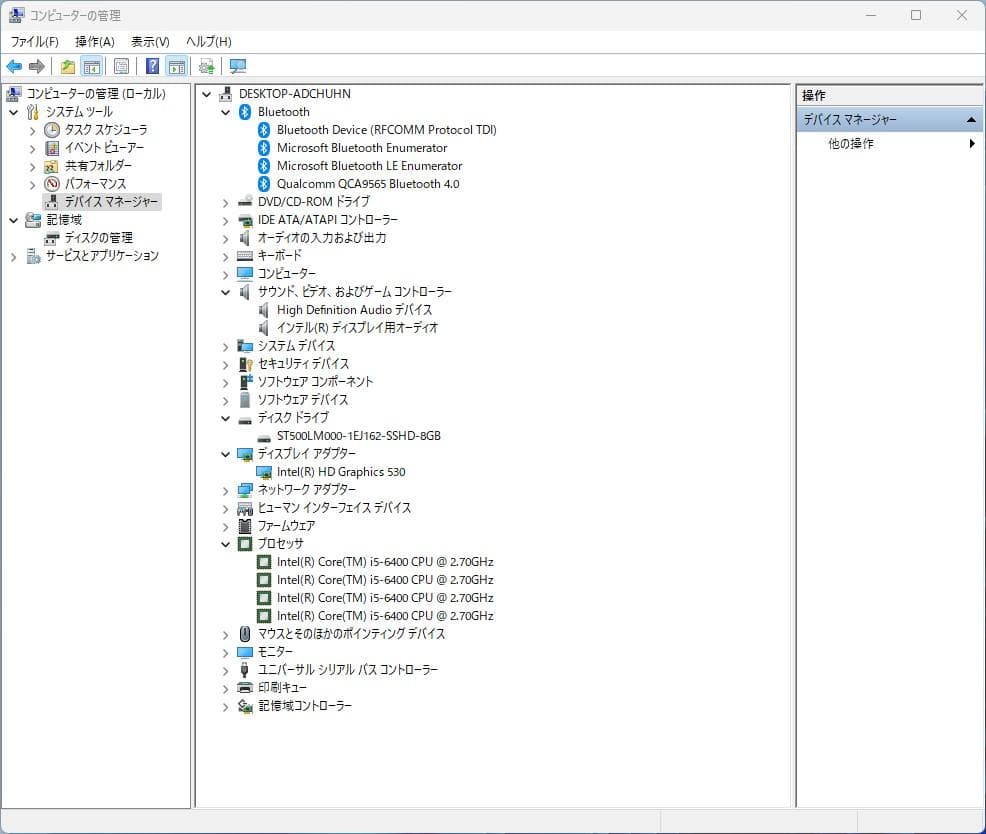Click the Help question mark toolbar icon
The width and height of the screenshot is (986, 834).
(150, 66)
